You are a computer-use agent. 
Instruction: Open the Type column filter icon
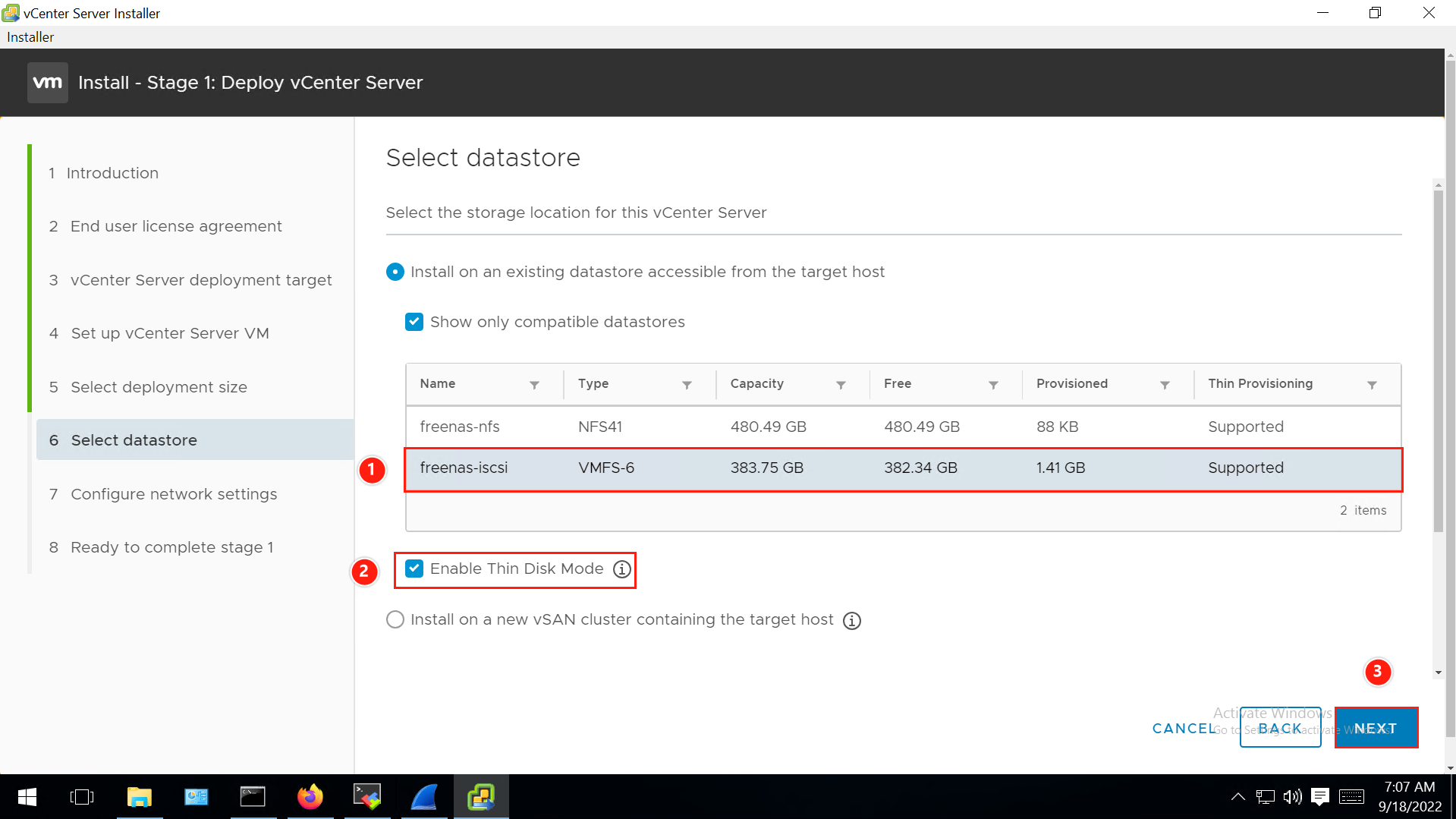(x=687, y=385)
